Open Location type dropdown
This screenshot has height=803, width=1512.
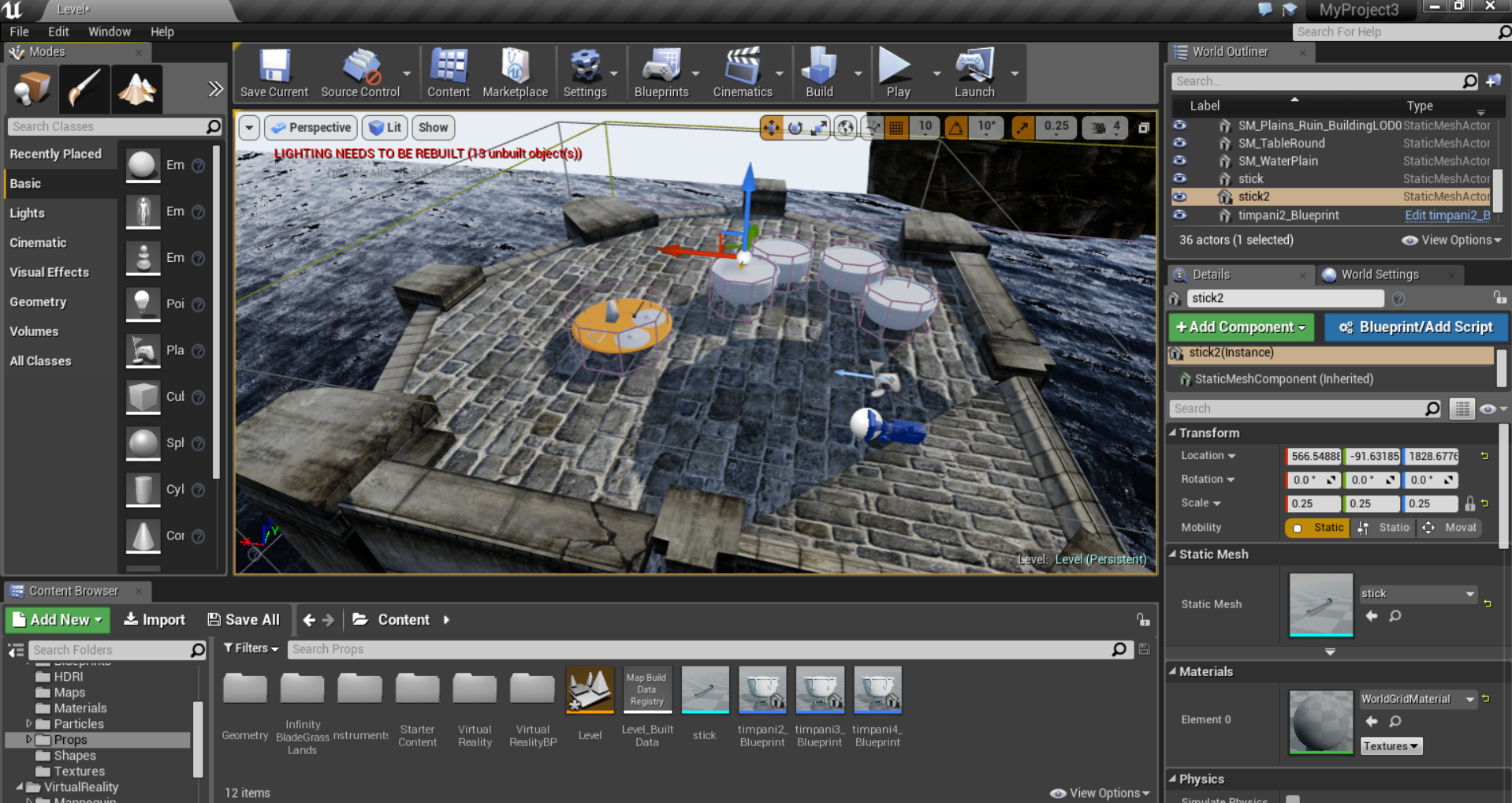[1208, 456]
